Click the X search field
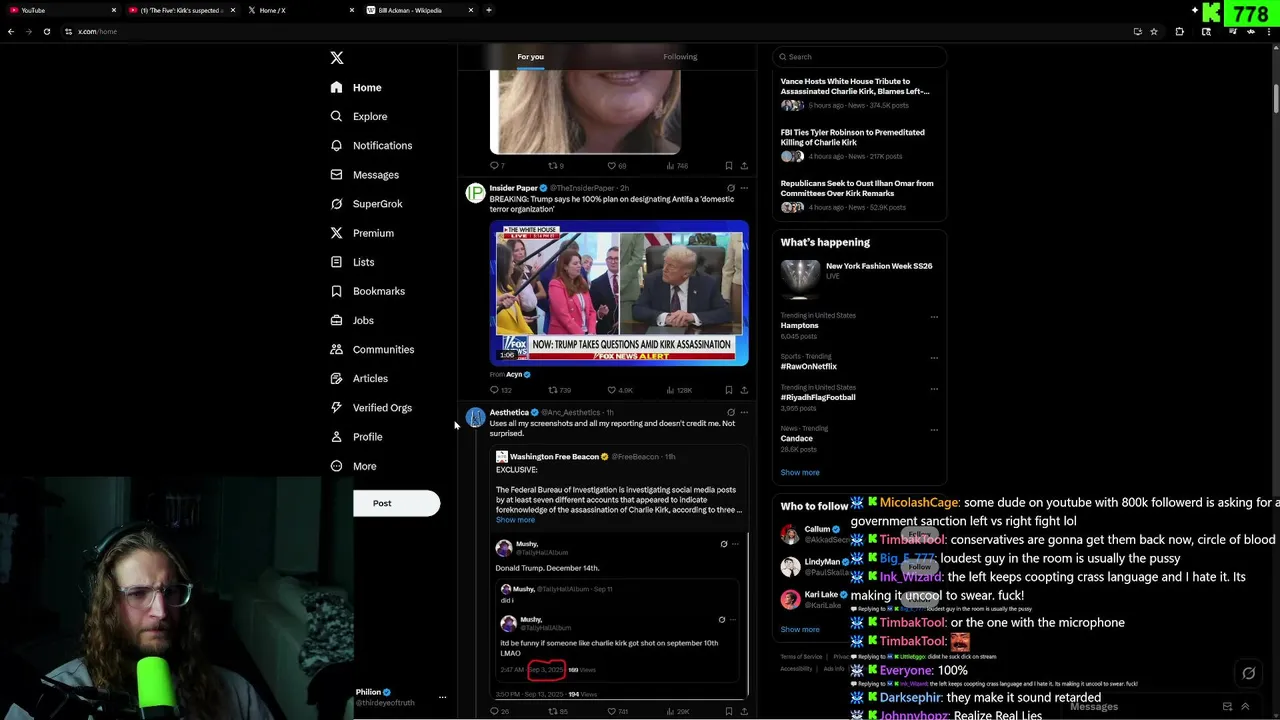The width and height of the screenshot is (1280, 720). click(x=860, y=57)
